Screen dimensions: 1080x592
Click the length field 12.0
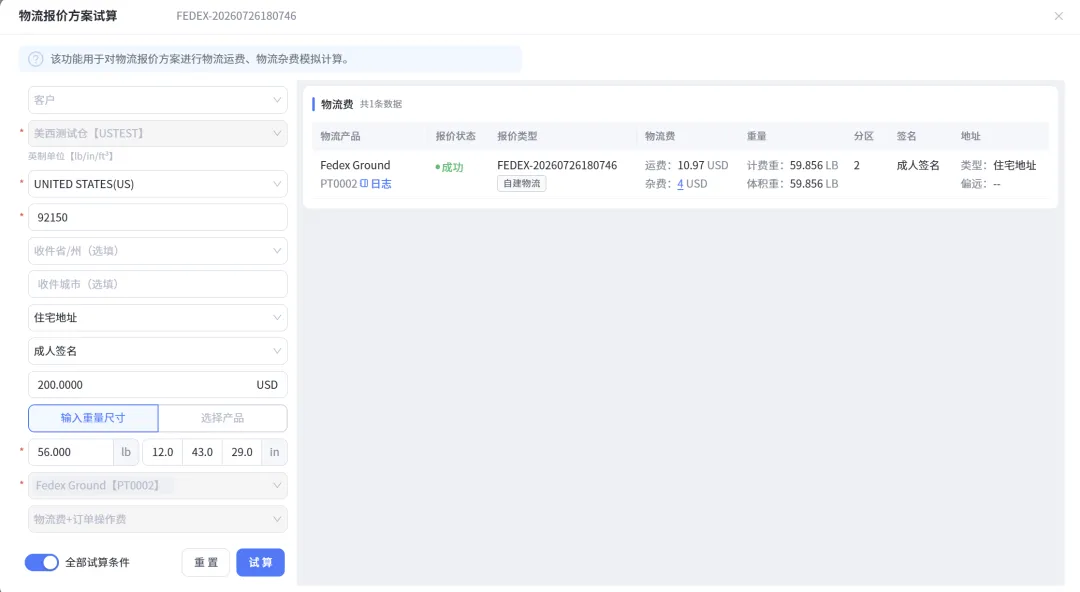[x=163, y=452]
